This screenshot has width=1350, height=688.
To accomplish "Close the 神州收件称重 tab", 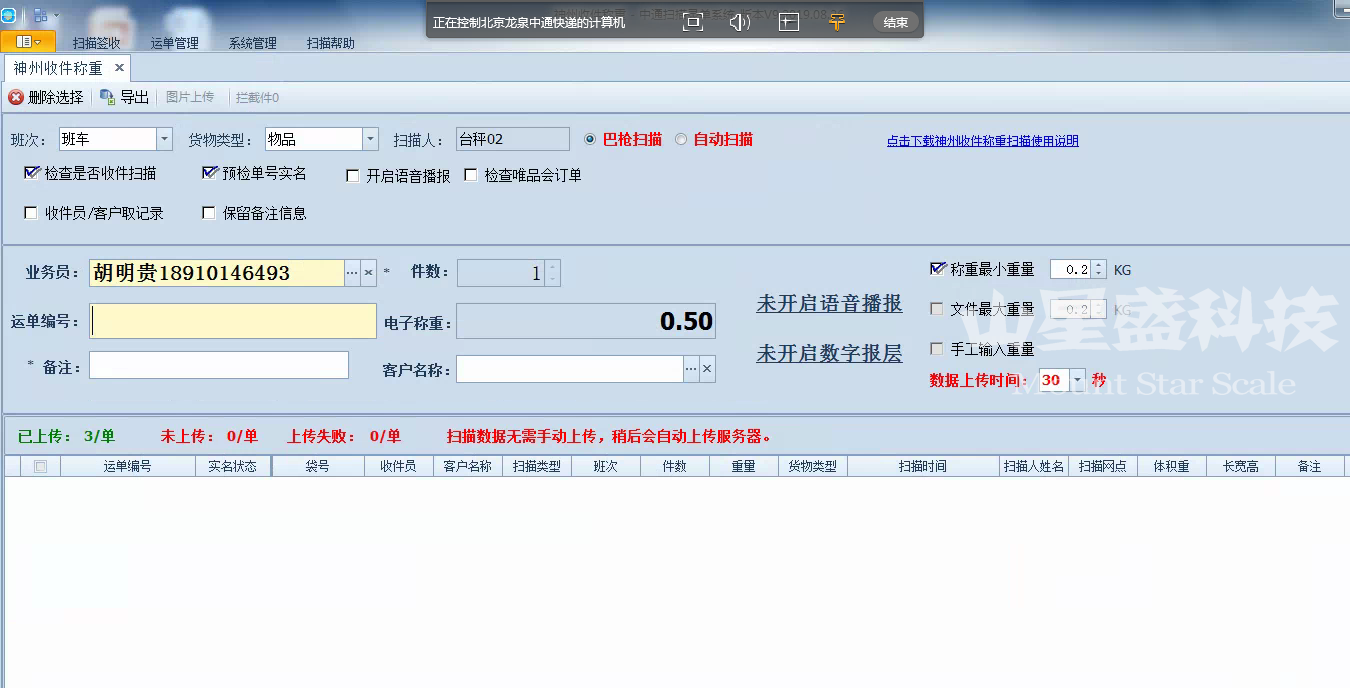I will tap(119, 68).
